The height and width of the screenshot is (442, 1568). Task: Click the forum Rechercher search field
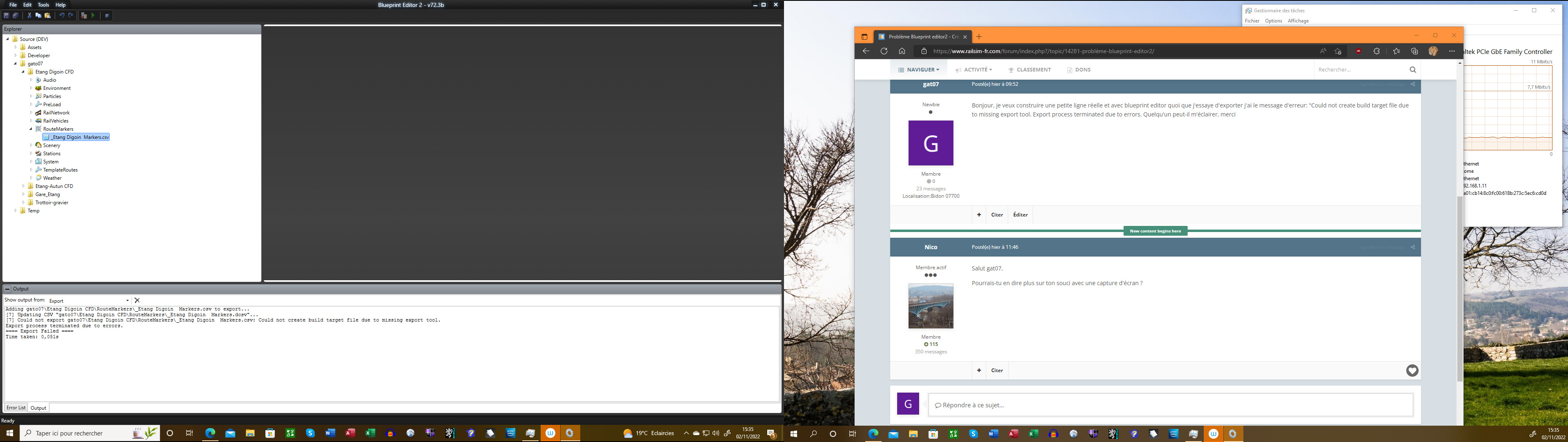[1361, 70]
